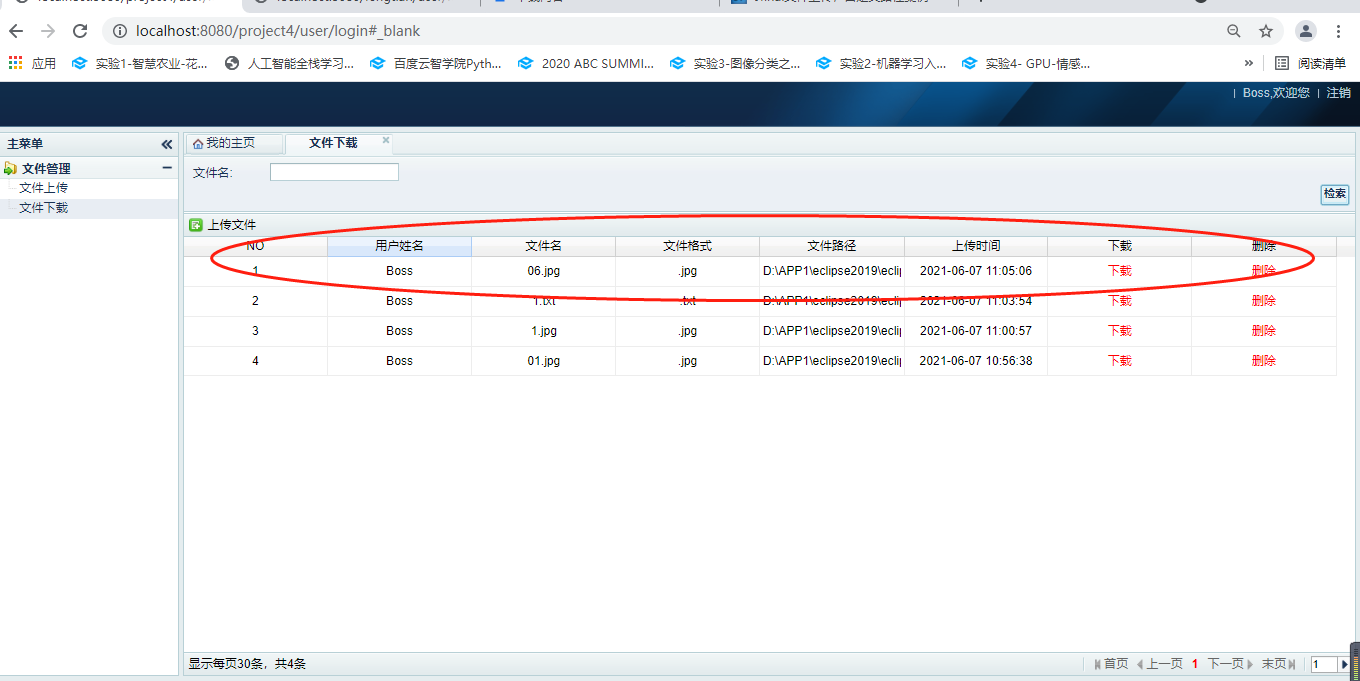The height and width of the screenshot is (681, 1360).
Task: Click the 应用 apps grid icon
Action: [15, 63]
